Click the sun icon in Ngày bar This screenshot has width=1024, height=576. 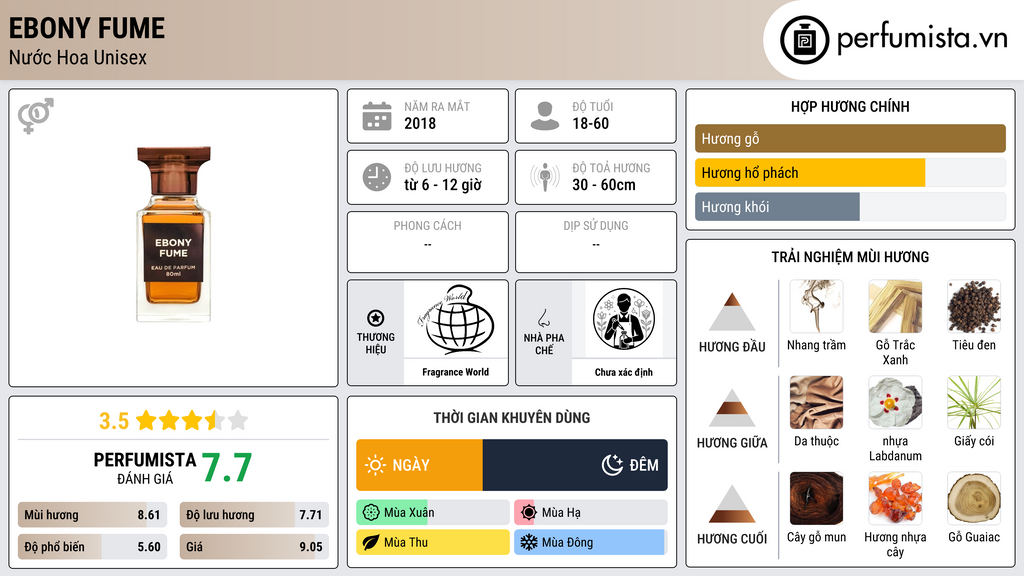tap(376, 465)
